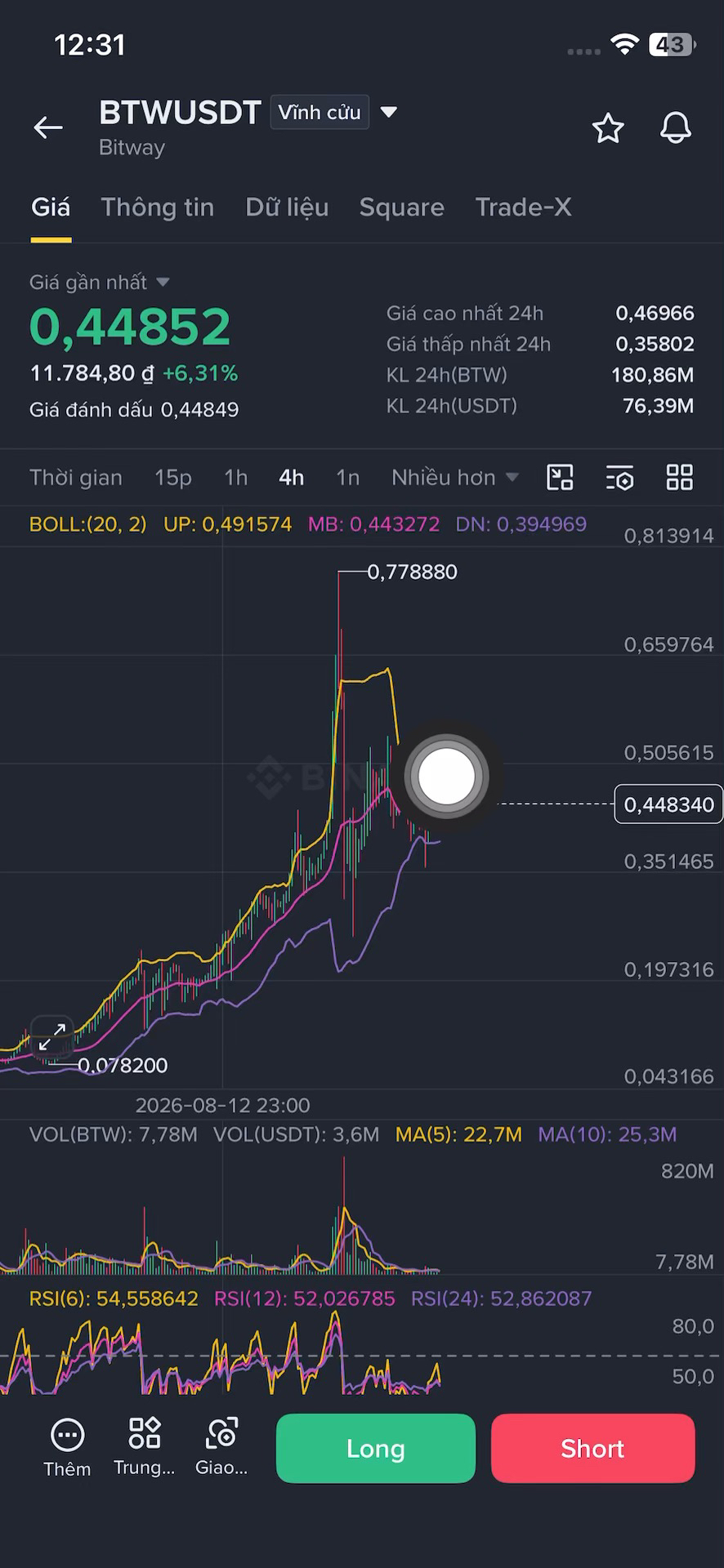
Task: Expand the Nhiều hơn timeframe menu
Action: coord(455,478)
